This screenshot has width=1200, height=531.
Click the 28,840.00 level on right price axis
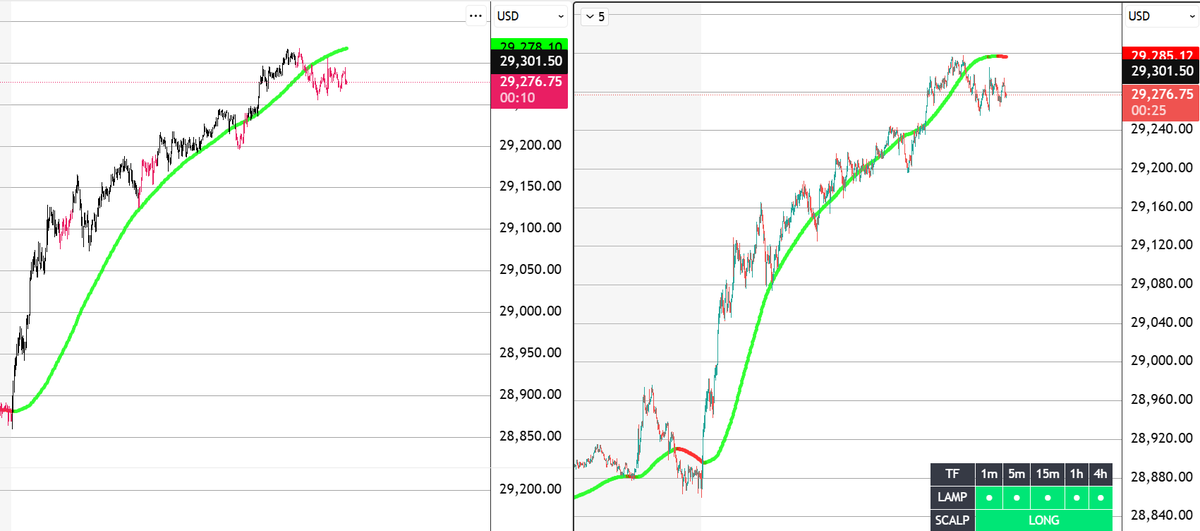(1161, 515)
